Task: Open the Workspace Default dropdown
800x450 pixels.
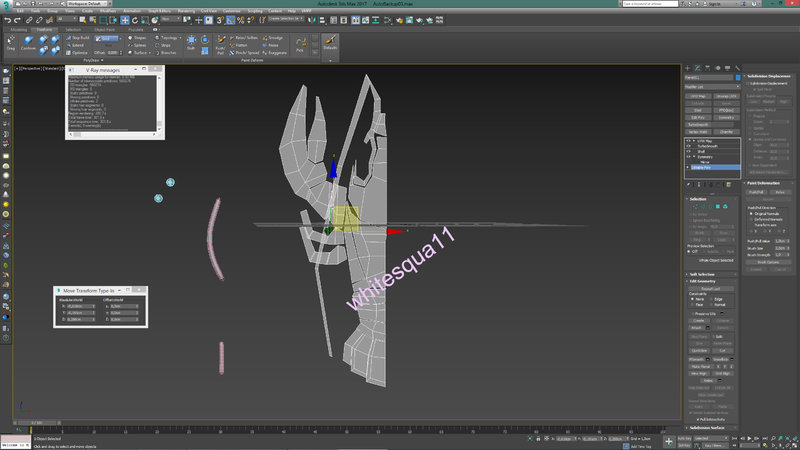Action: pos(87,4)
